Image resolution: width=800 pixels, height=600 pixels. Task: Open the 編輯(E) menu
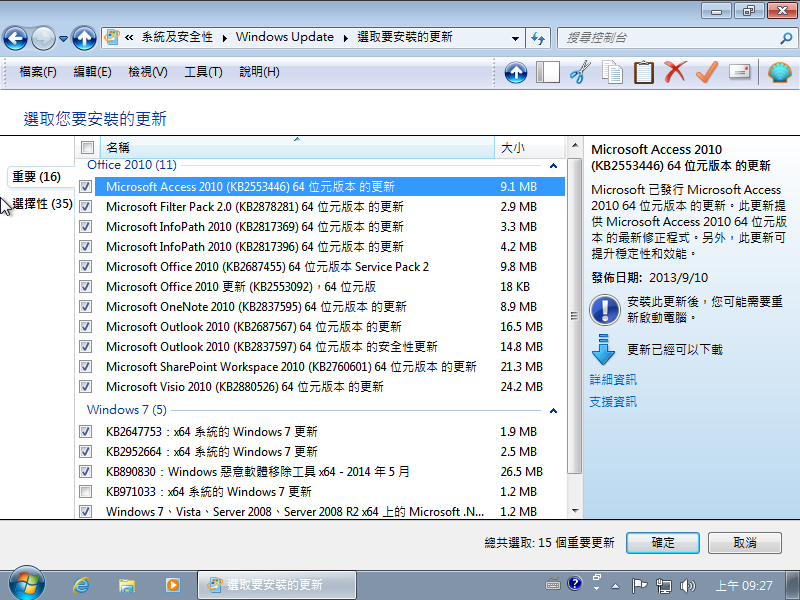click(92, 72)
